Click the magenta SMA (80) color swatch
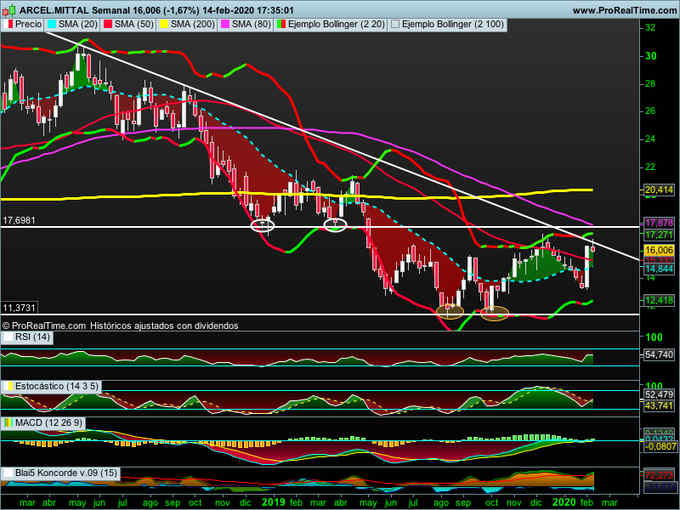 click(225, 25)
